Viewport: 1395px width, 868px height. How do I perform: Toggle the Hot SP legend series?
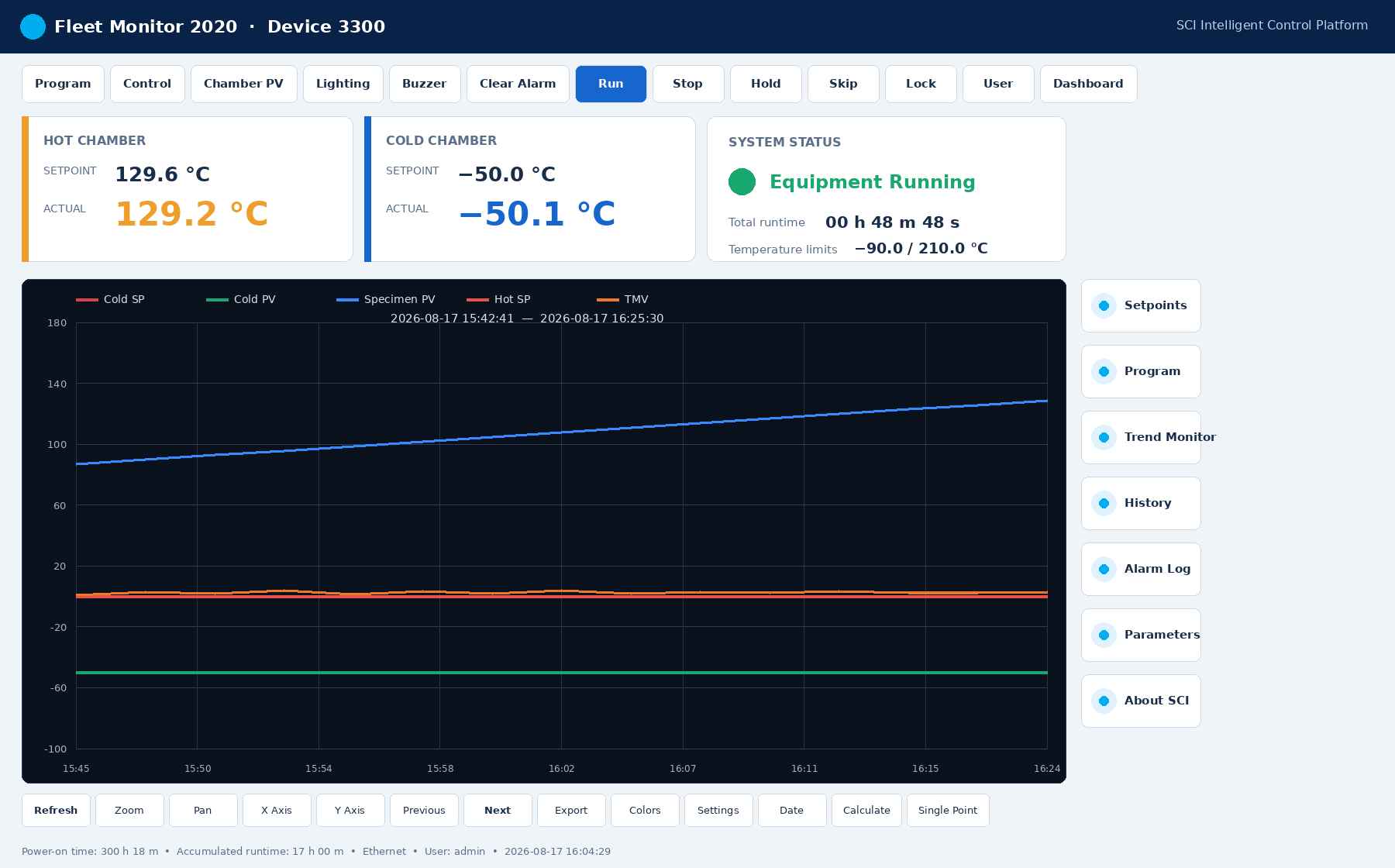click(x=498, y=299)
